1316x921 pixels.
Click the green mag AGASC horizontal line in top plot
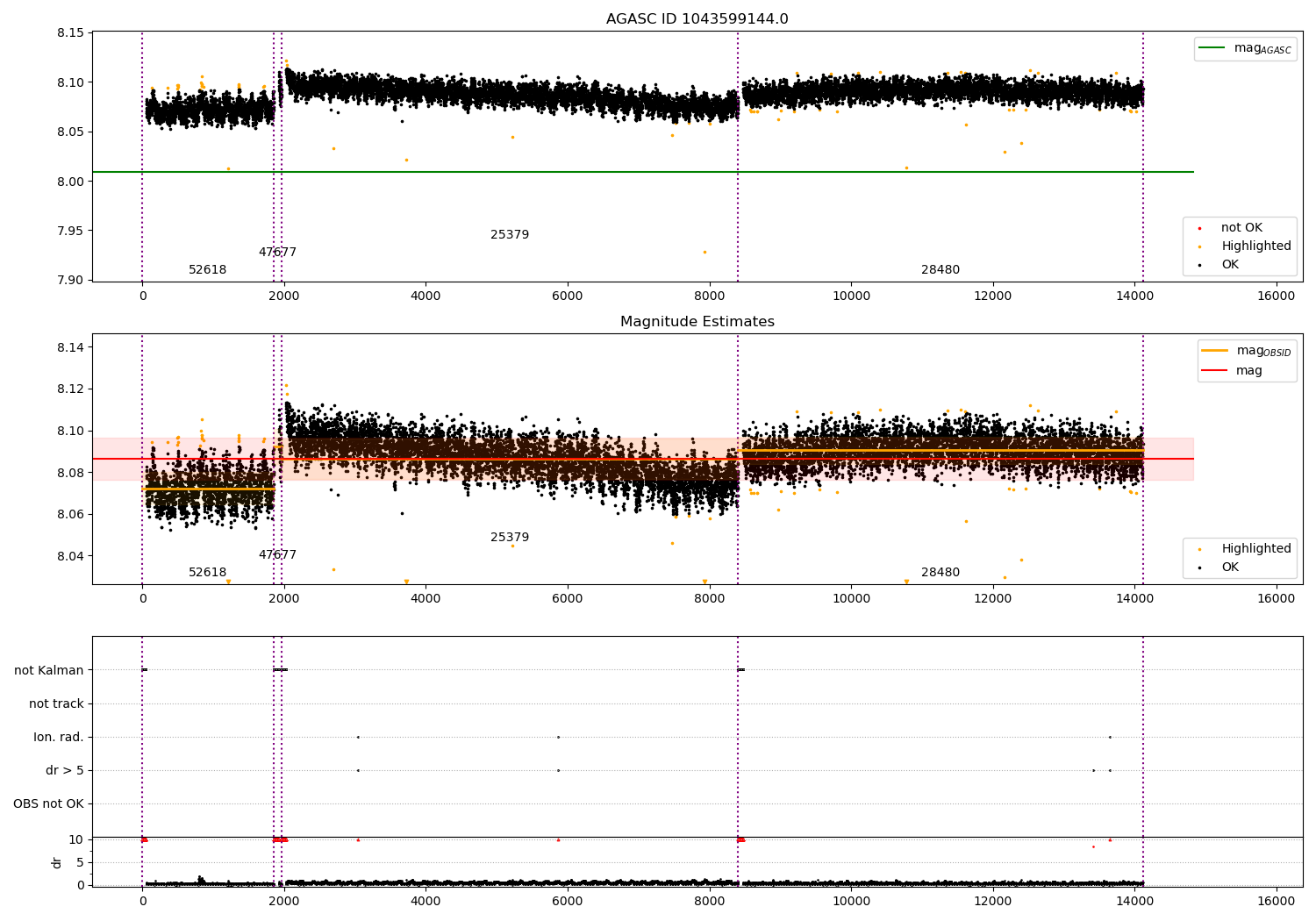tap(643, 172)
